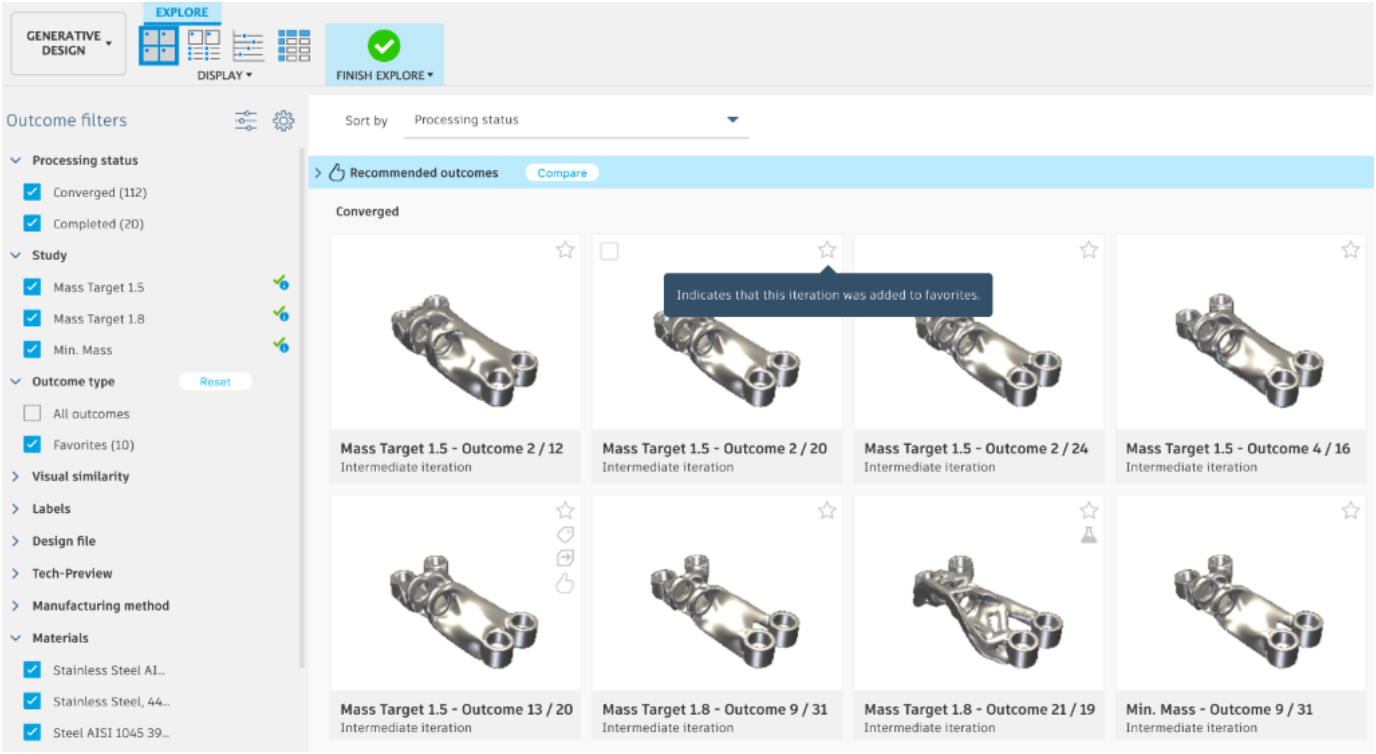Click status icon beside Mass Target 1.5
This screenshot has width=1376, height=754.
coord(281,285)
